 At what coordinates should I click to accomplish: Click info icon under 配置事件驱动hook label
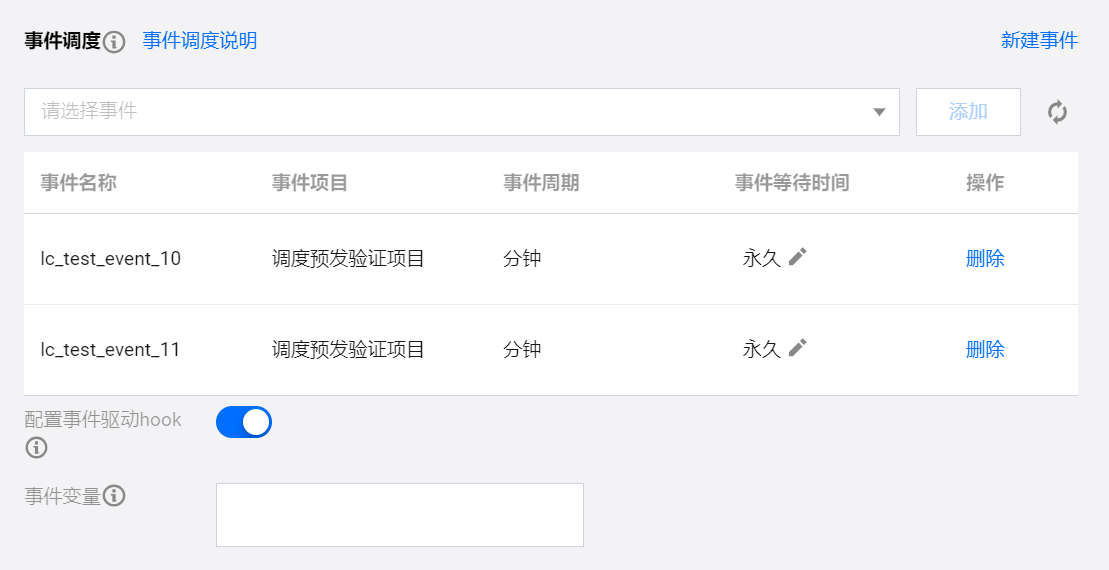[x=36, y=447]
